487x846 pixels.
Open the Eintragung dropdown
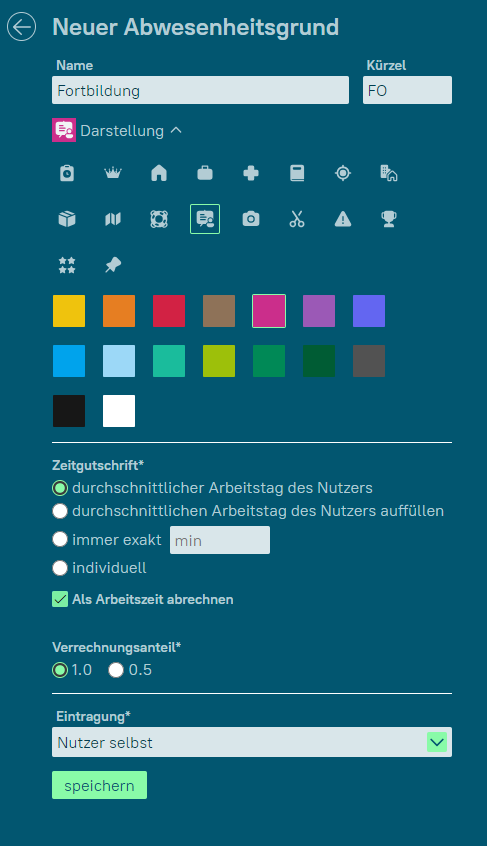point(252,742)
